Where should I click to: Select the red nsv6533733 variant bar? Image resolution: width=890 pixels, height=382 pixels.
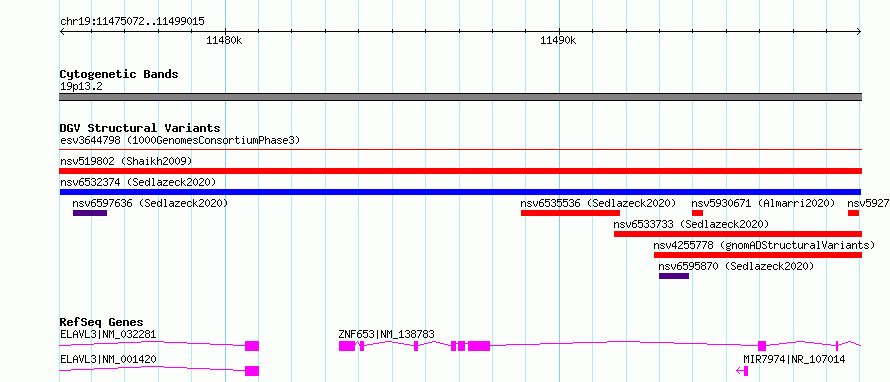click(x=738, y=234)
